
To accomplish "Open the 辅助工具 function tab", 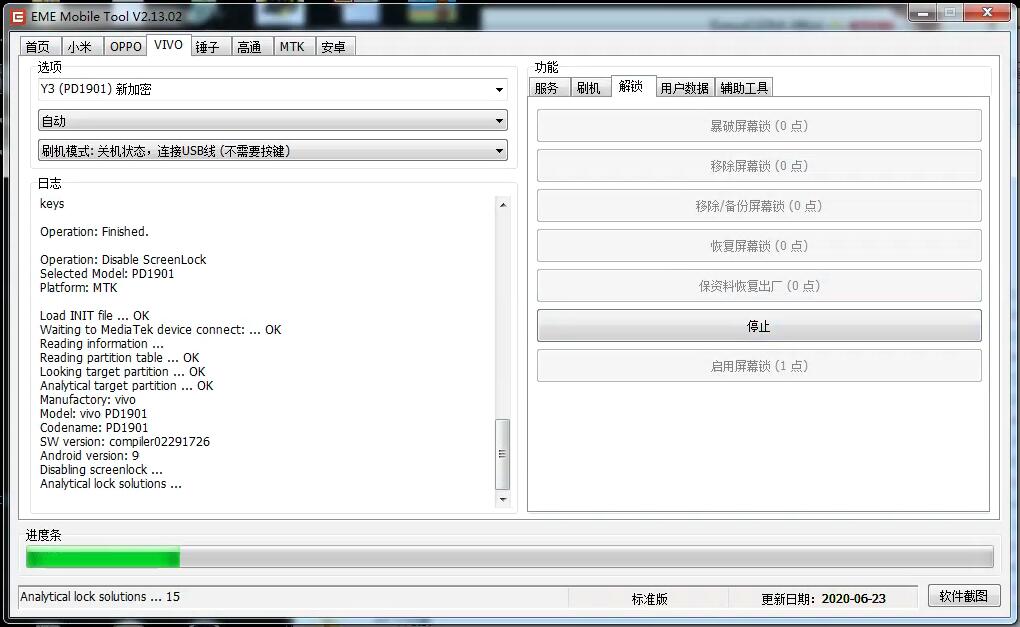I will point(745,88).
